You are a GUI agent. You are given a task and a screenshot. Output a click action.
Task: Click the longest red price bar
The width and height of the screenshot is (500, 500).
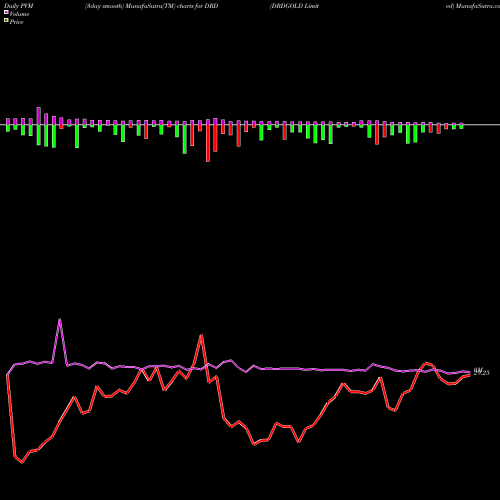coord(208,143)
